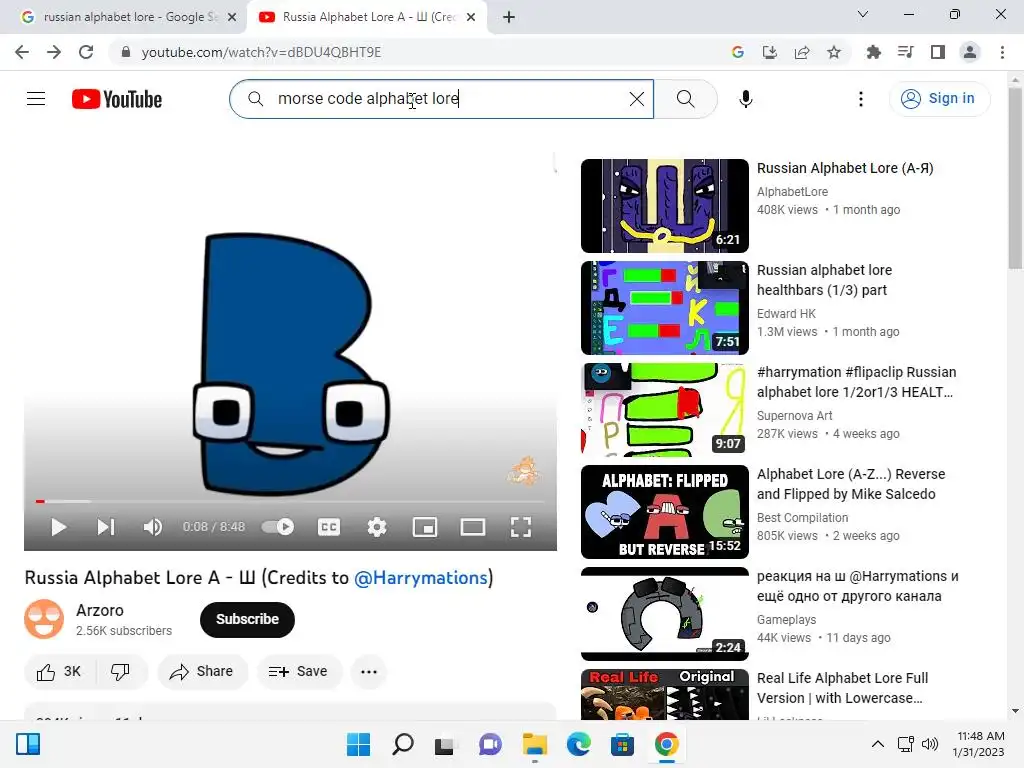The height and width of the screenshot is (768, 1024).
Task: Click Supernova Art channel name
Action: pyautogui.click(x=795, y=415)
